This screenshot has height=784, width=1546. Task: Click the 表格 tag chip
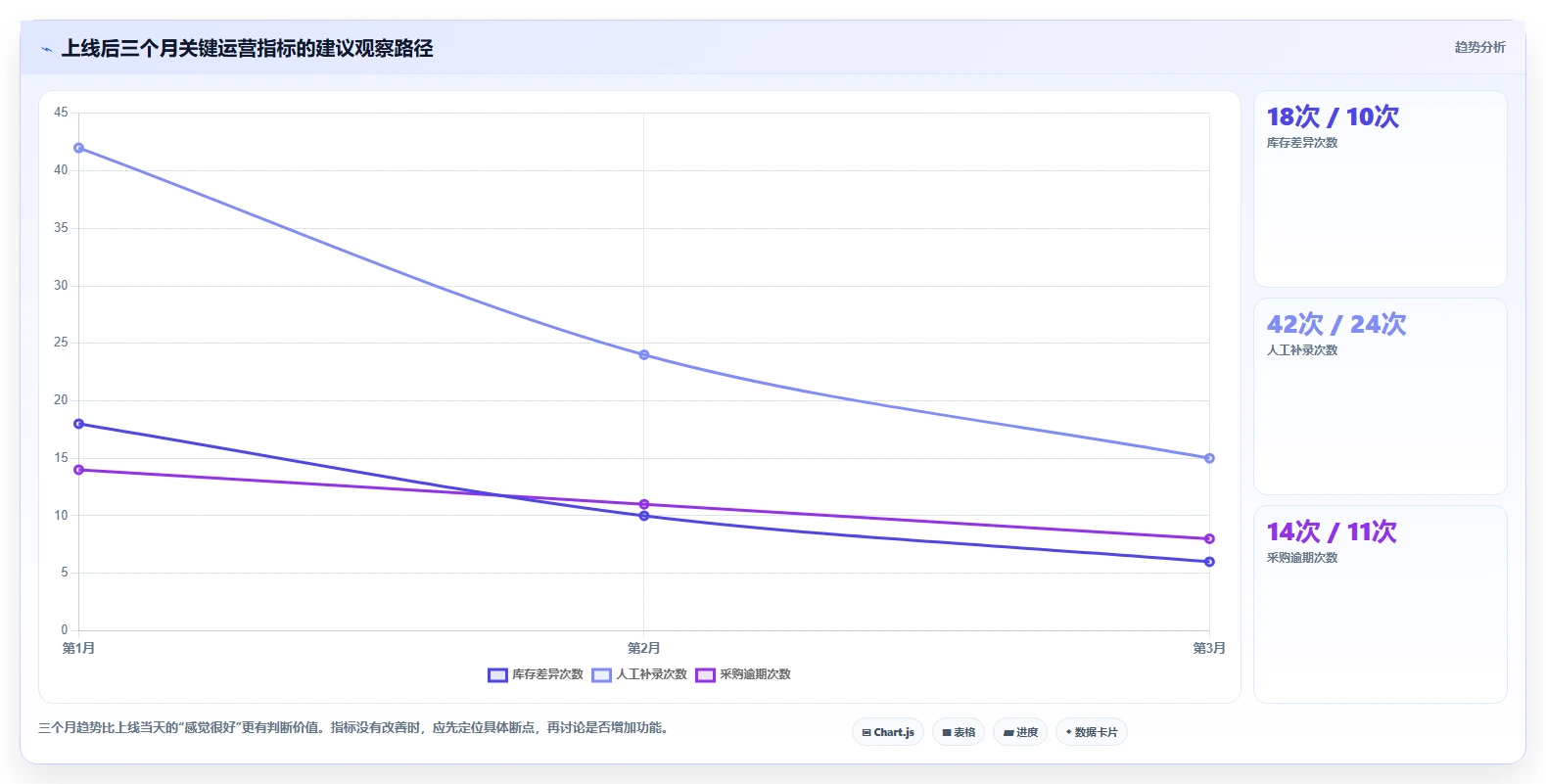click(959, 732)
